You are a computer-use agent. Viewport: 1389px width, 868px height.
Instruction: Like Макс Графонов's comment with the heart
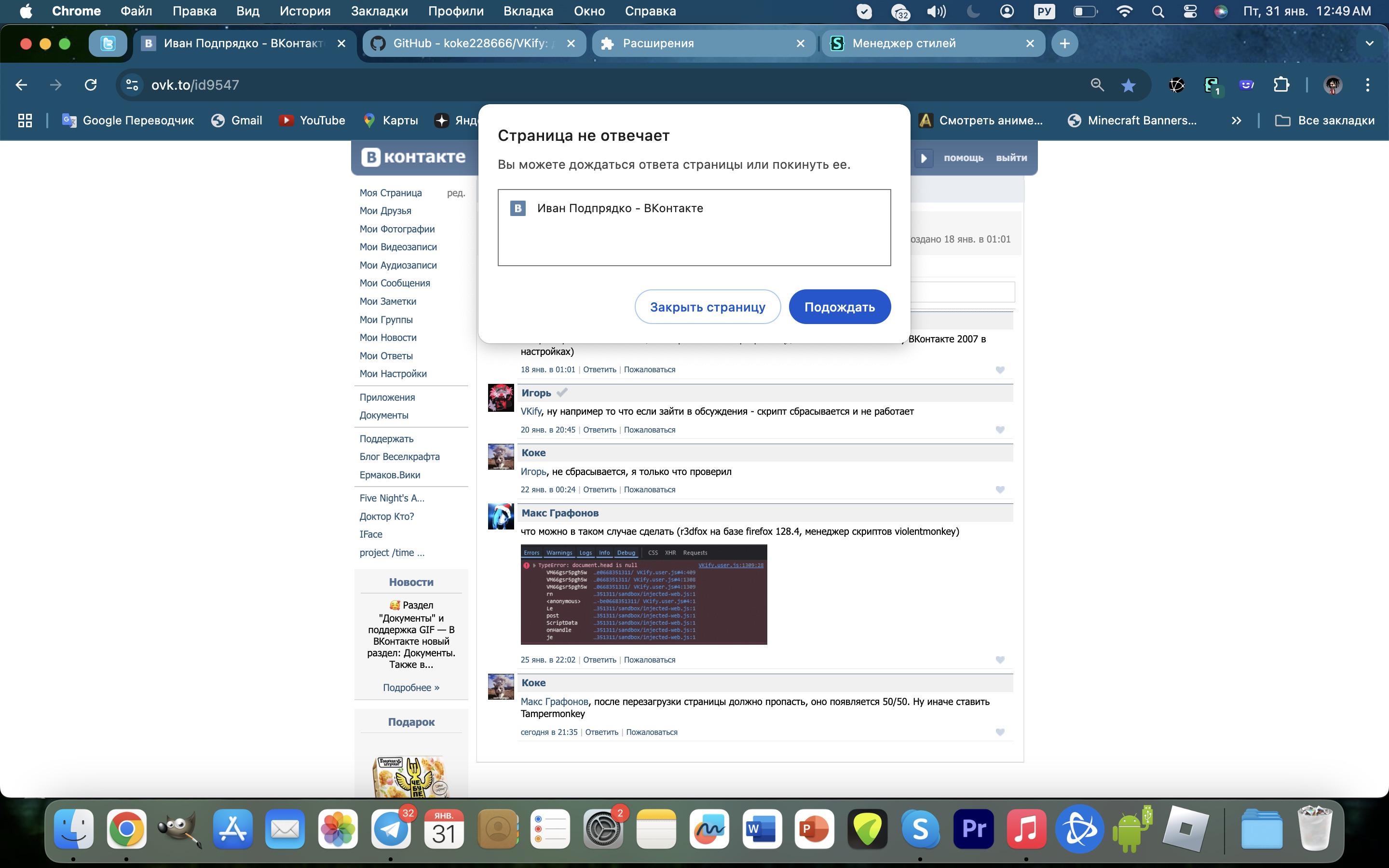1000,660
